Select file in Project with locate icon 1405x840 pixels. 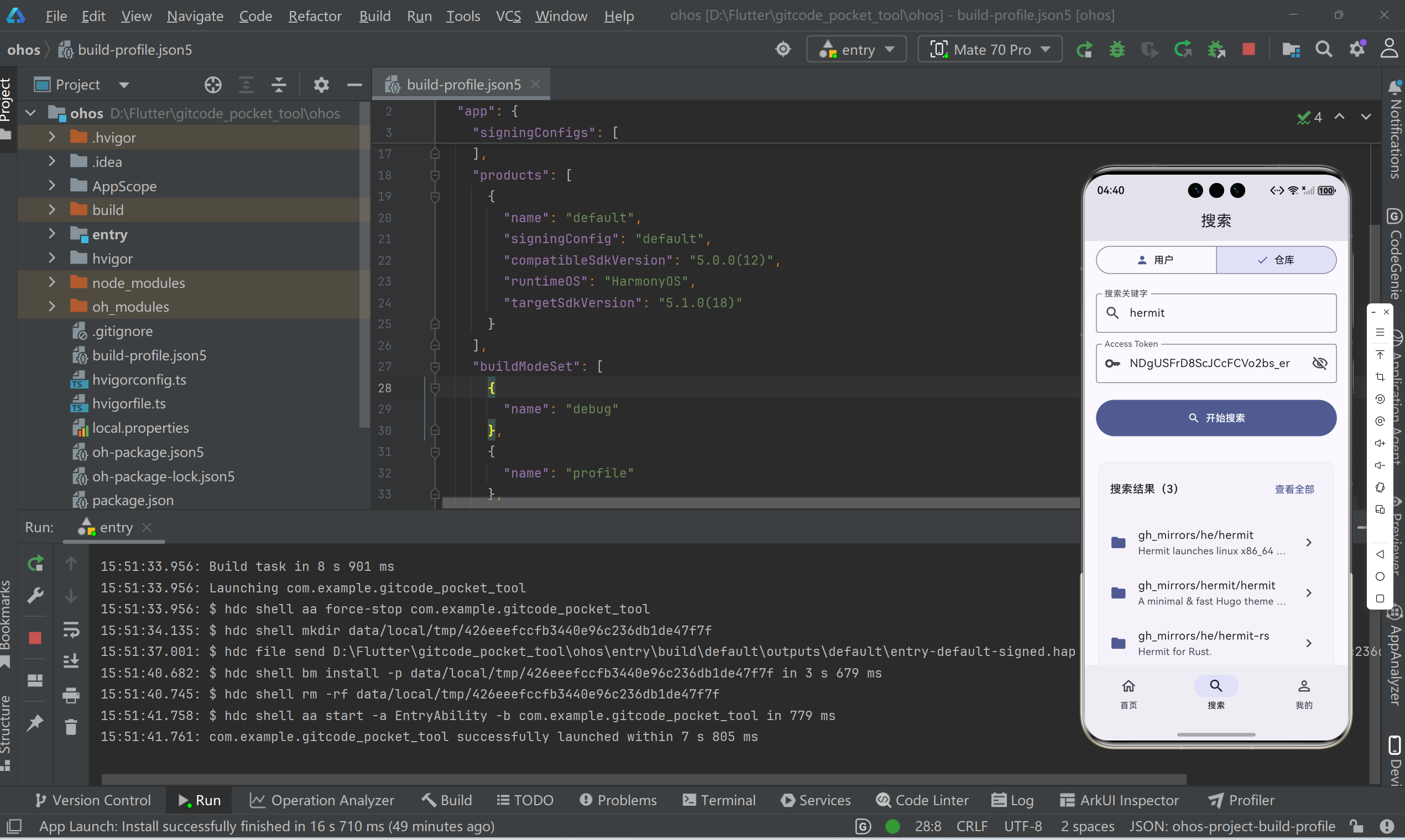coord(213,85)
